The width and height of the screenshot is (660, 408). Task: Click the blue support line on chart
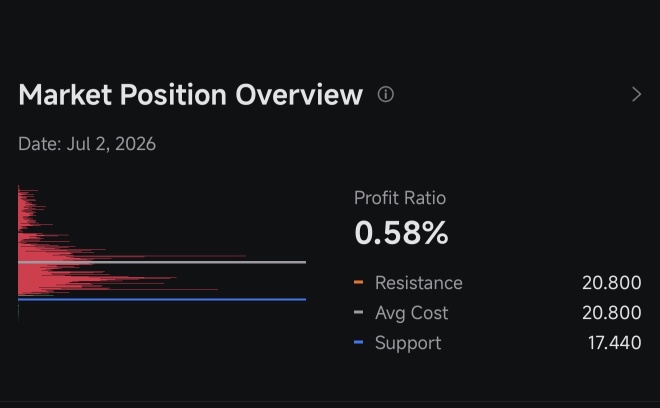click(162, 299)
